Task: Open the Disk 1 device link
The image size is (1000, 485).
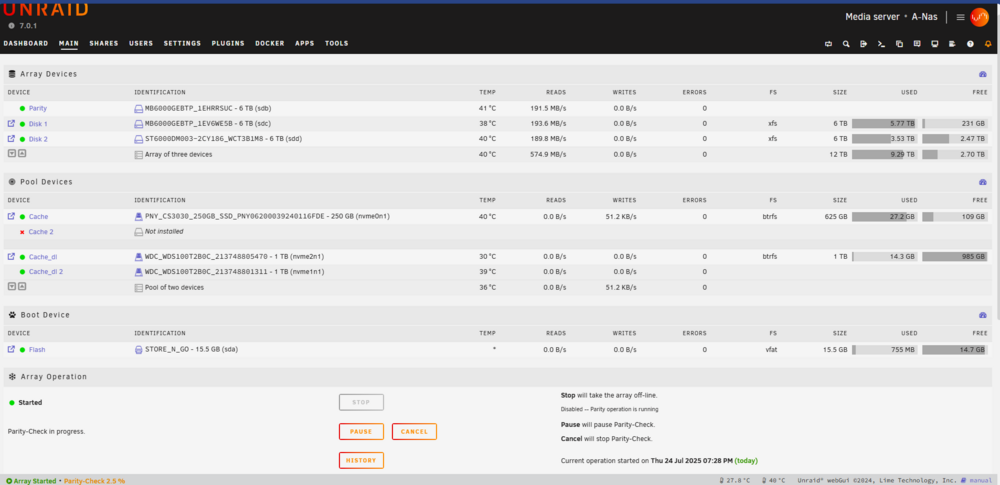Action: [38, 124]
